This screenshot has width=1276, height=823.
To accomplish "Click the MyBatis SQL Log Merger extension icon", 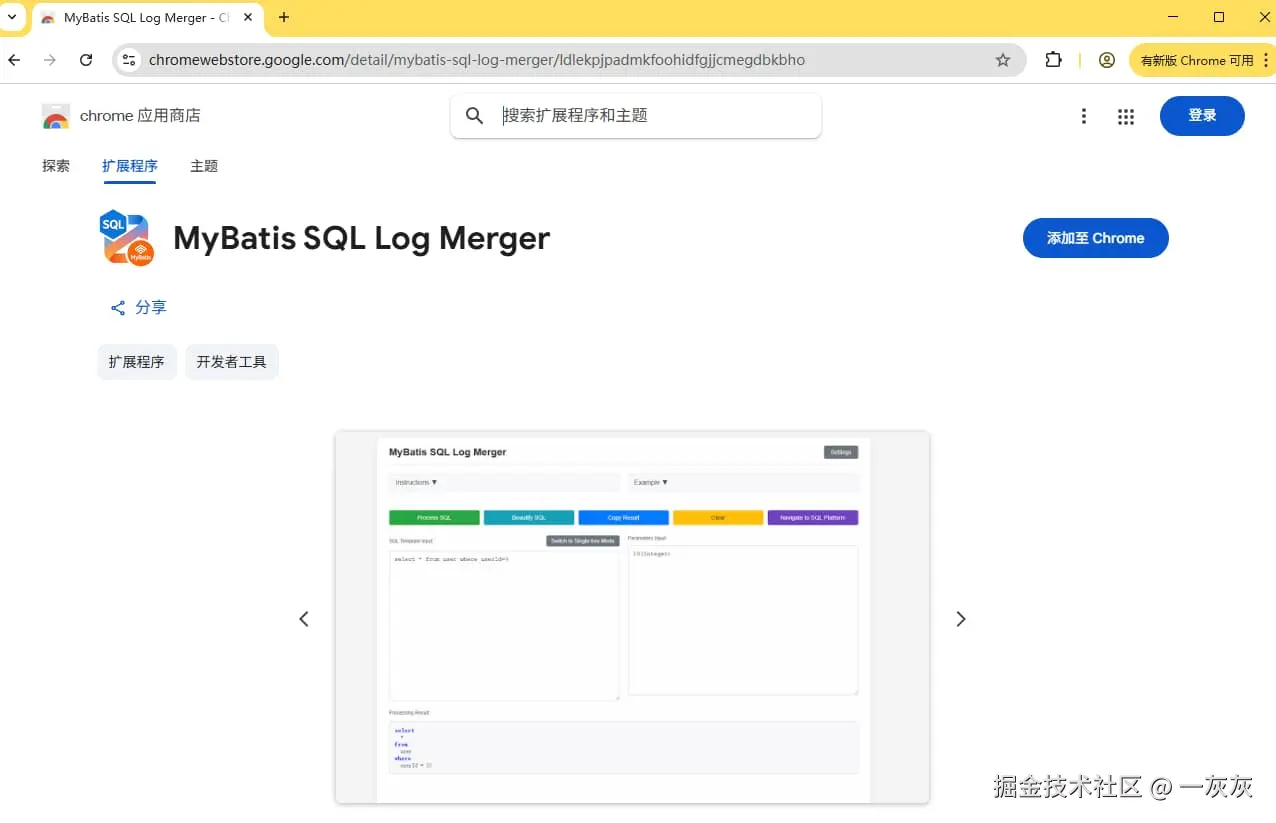I will 127,238.
